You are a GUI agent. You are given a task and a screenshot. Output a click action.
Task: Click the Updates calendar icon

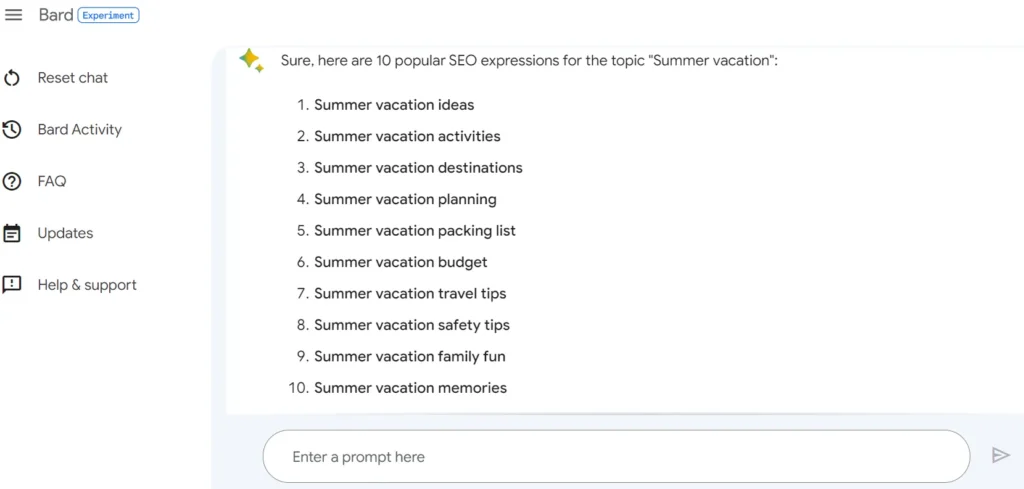pyautogui.click(x=13, y=233)
